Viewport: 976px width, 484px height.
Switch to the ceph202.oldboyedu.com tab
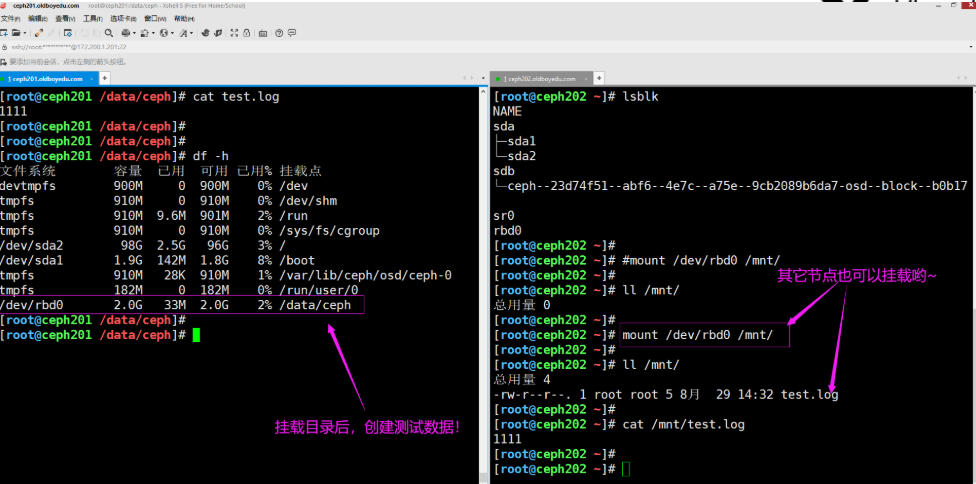coord(540,78)
